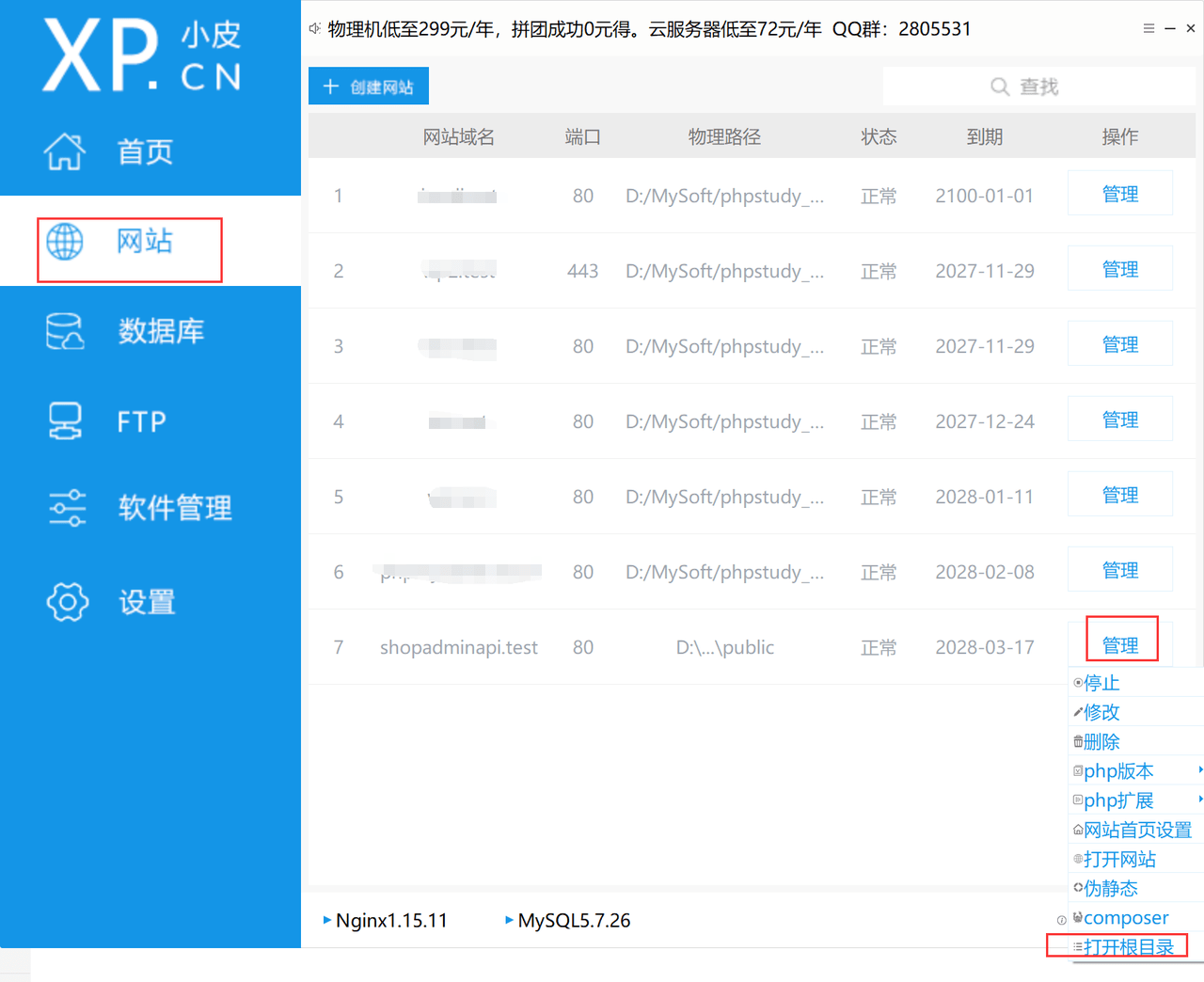
Task: Choose 打开根目录 from the context menu
Action: pyautogui.click(x=1136, y=946)
